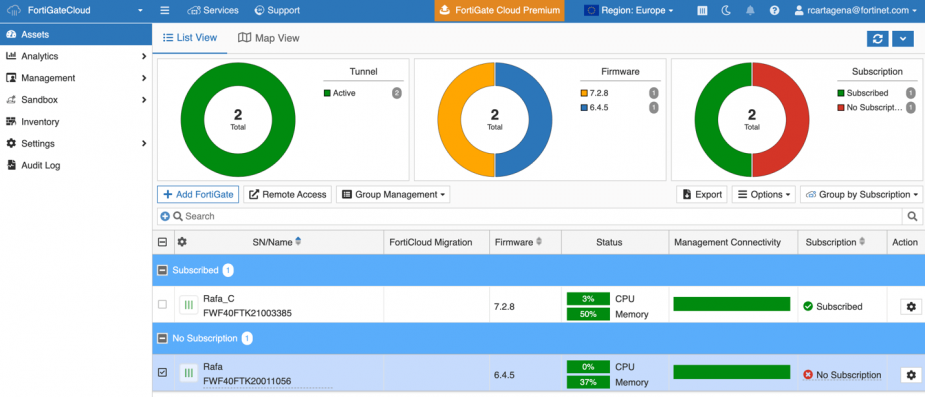Toggle the select-all header checkbox
This screenshot has height=397, width=925.
point(163,242)
